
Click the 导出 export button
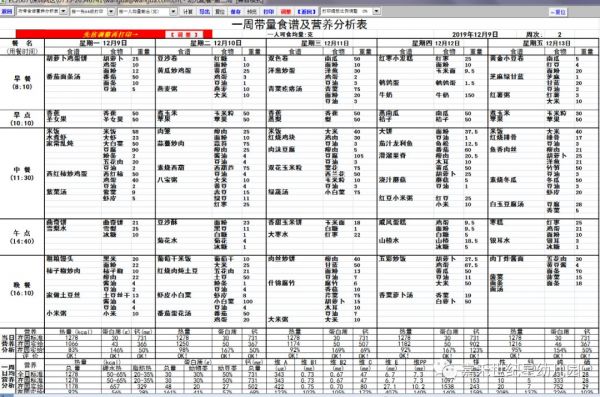click(x=204, y=12)
